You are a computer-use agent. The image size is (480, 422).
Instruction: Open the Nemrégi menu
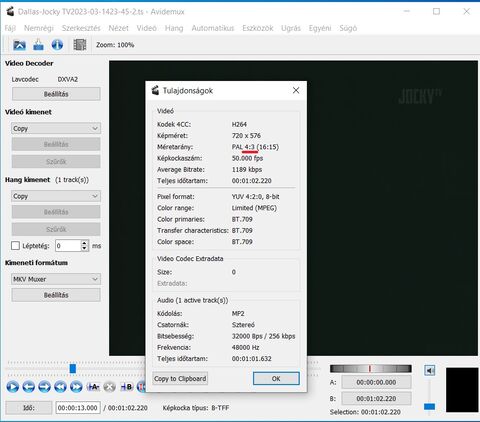(39, 28)
